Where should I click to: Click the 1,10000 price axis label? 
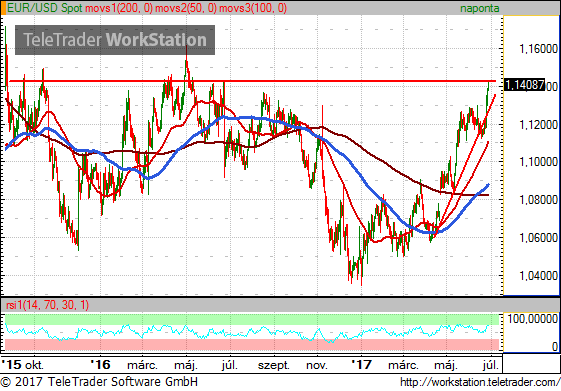(538, 162)
